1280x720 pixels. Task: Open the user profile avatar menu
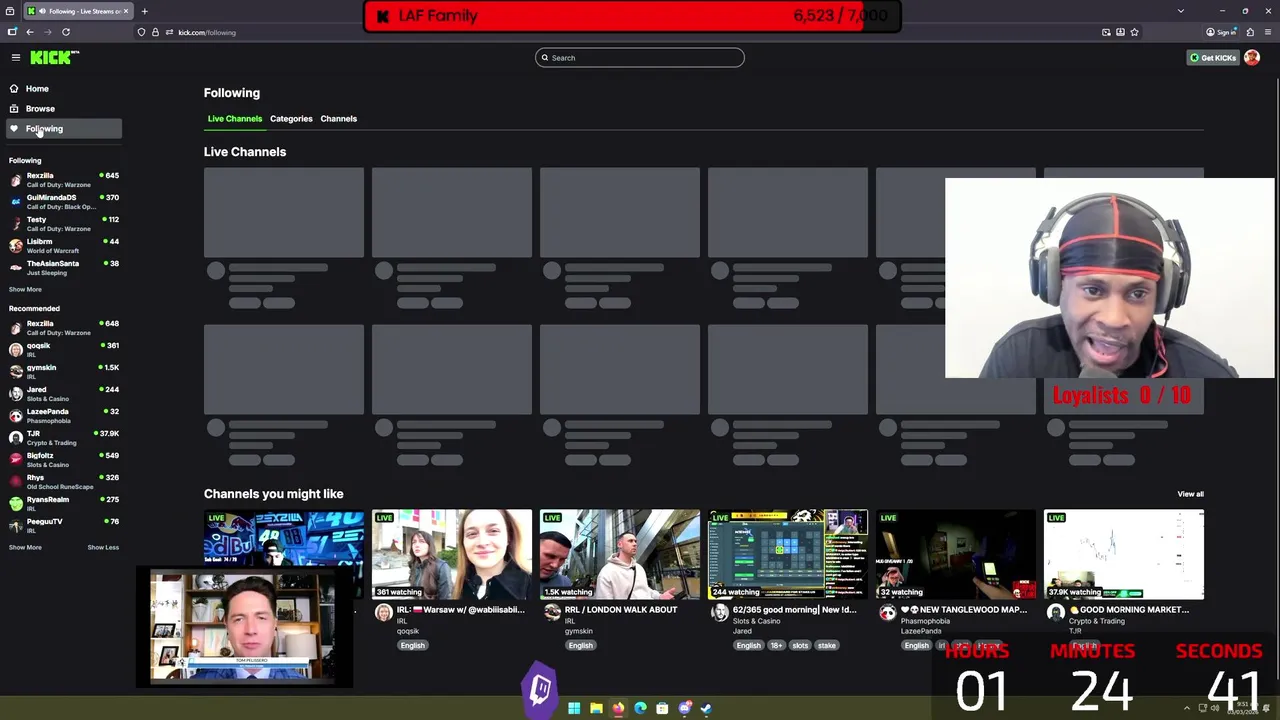click(1252, 58)
